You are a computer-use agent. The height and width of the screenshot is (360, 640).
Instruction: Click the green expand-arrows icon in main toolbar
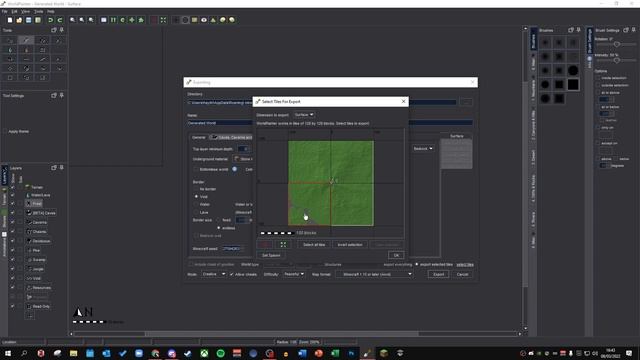pyautogui.click(x=163, y=20)
